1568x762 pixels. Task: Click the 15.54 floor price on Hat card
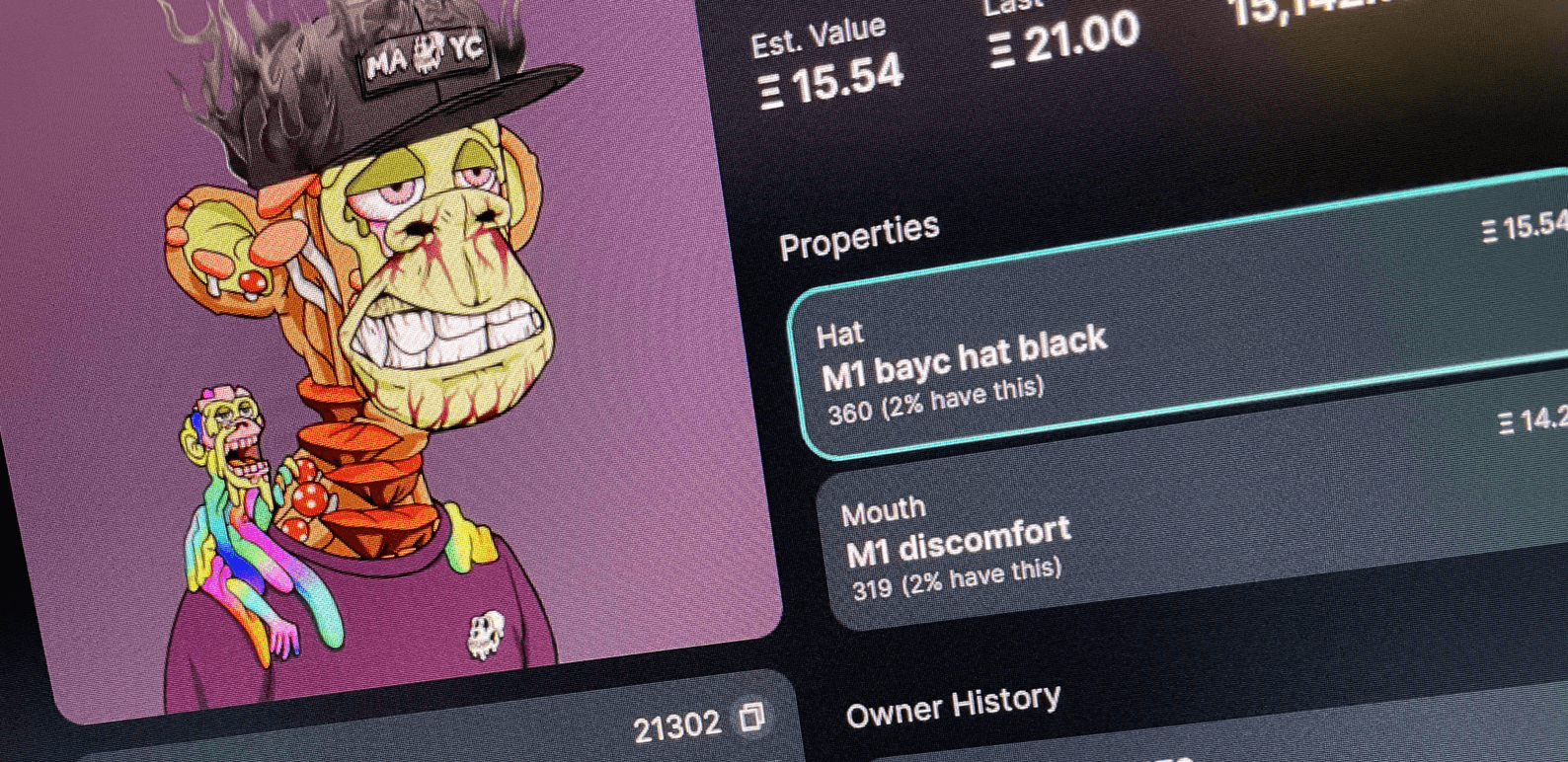point(1534,227)
